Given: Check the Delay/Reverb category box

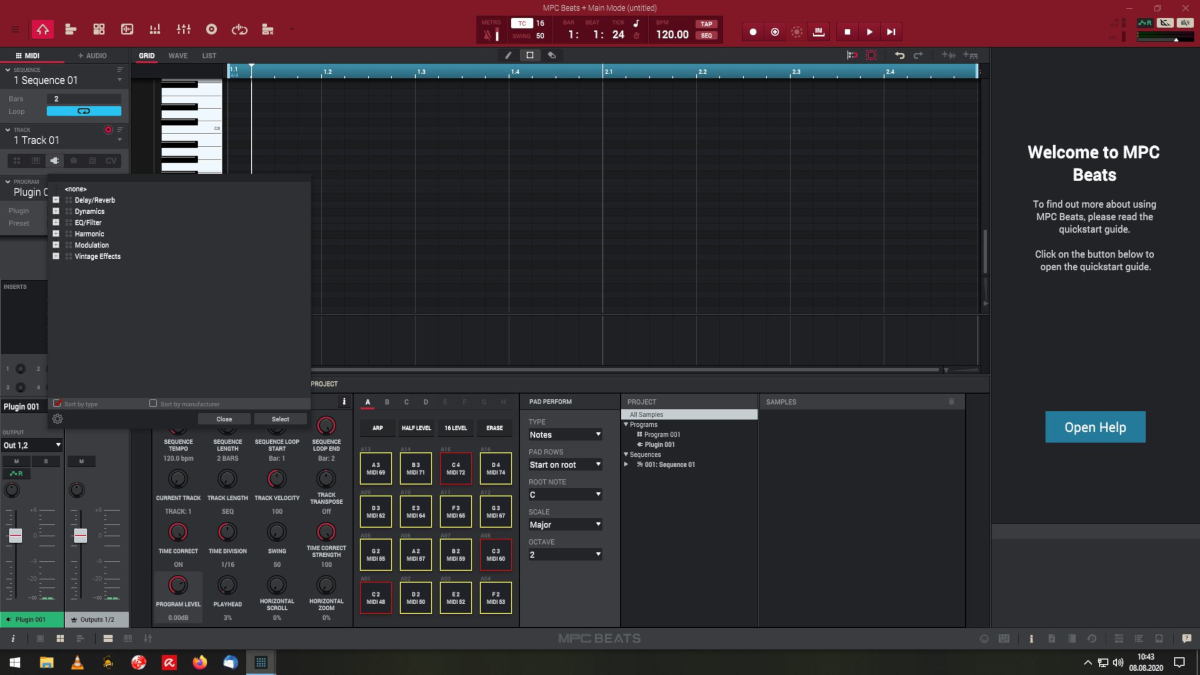Looking at the screenshot, I should pyautogui.click(x=57, y=200).
